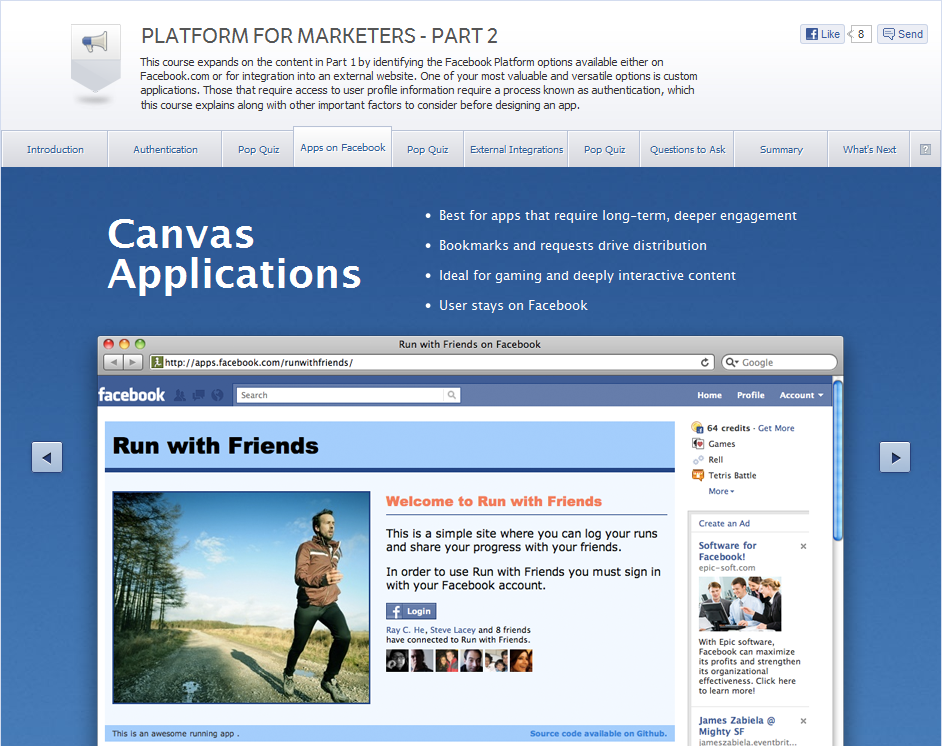Click the browser forward arrow button
Viewport: 942px width, 746px height.
(x=133, y=362)
